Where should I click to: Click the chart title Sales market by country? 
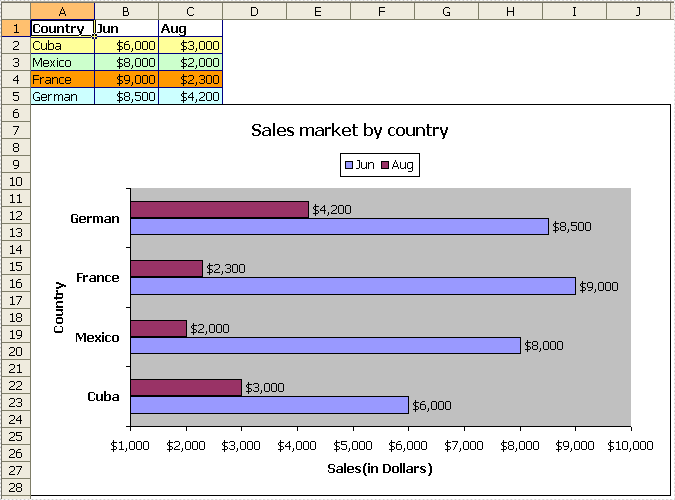tap(350, 130)
